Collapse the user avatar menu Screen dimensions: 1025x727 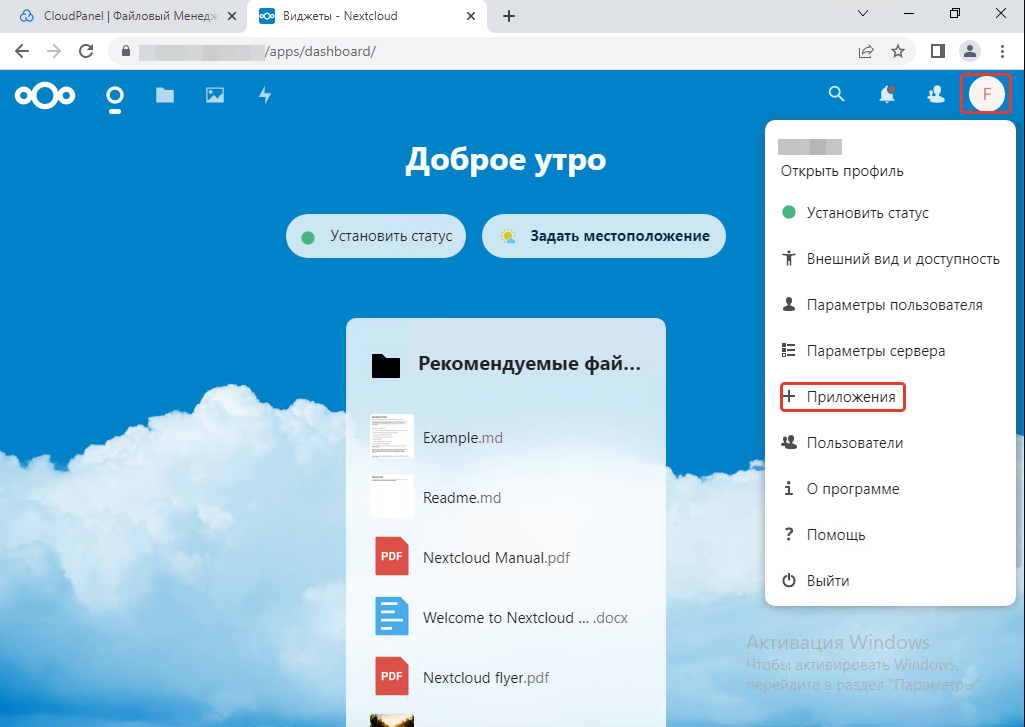coord(986,94)
